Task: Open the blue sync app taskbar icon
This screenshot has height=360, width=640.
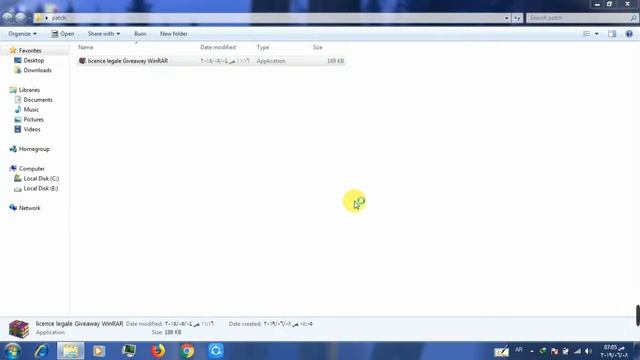Action: pyautogui.click(x=216, y=351)
